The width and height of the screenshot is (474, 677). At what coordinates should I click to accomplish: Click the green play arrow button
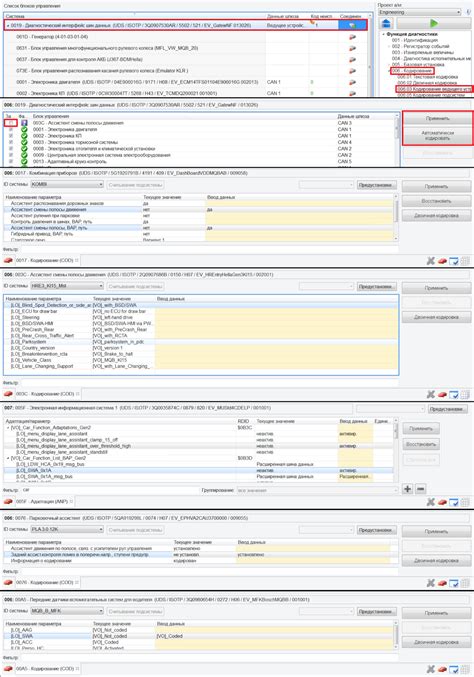434,23
